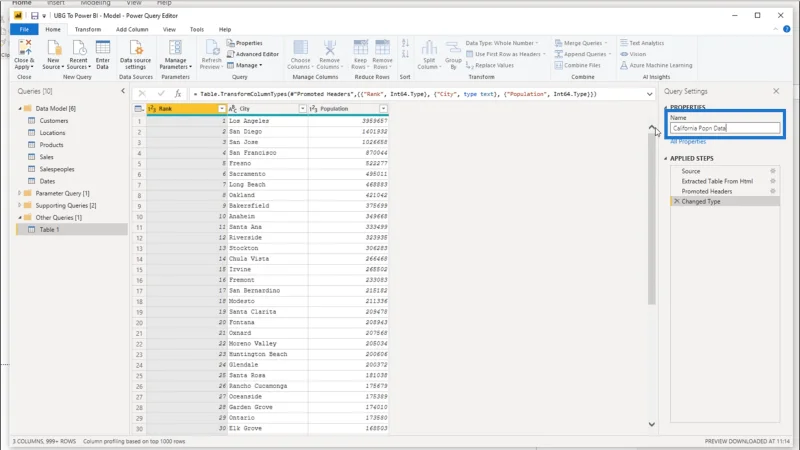Collapse Applied Steps section
Viewport: 800px width, 450px height.
[665, 159]
